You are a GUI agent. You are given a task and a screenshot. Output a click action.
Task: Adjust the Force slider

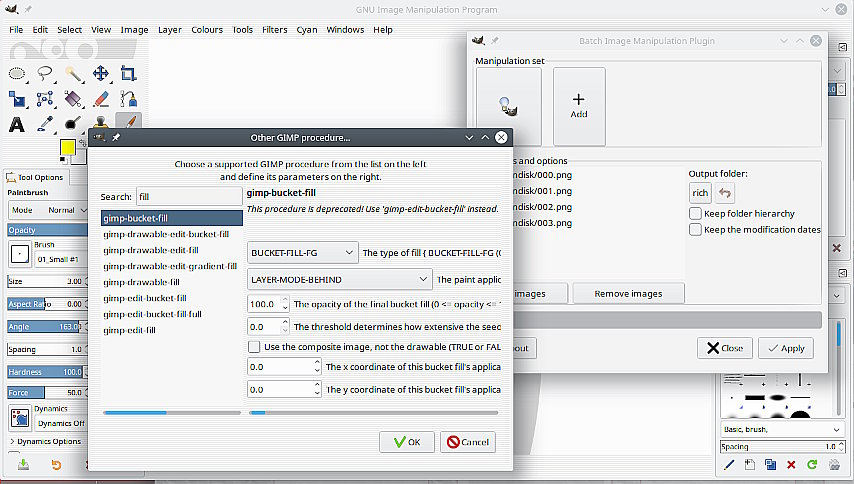45,392
